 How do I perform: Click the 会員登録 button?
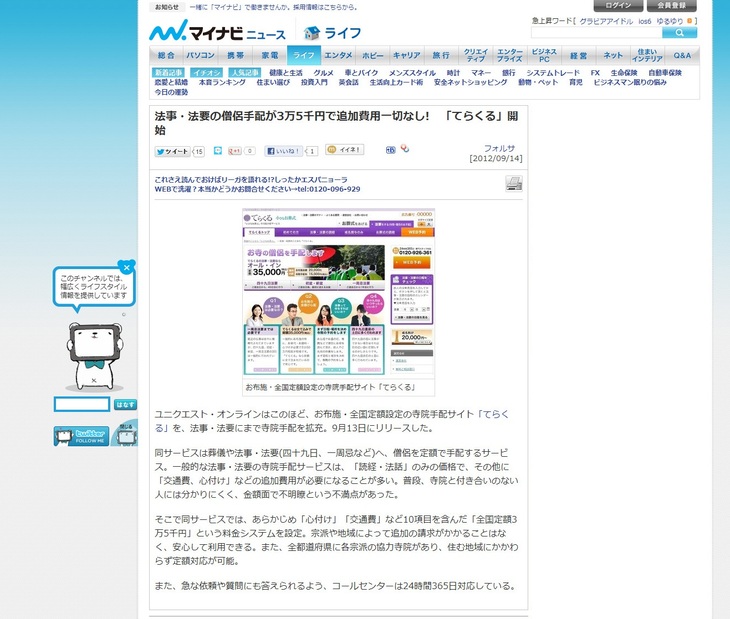(x=671, y=6)
